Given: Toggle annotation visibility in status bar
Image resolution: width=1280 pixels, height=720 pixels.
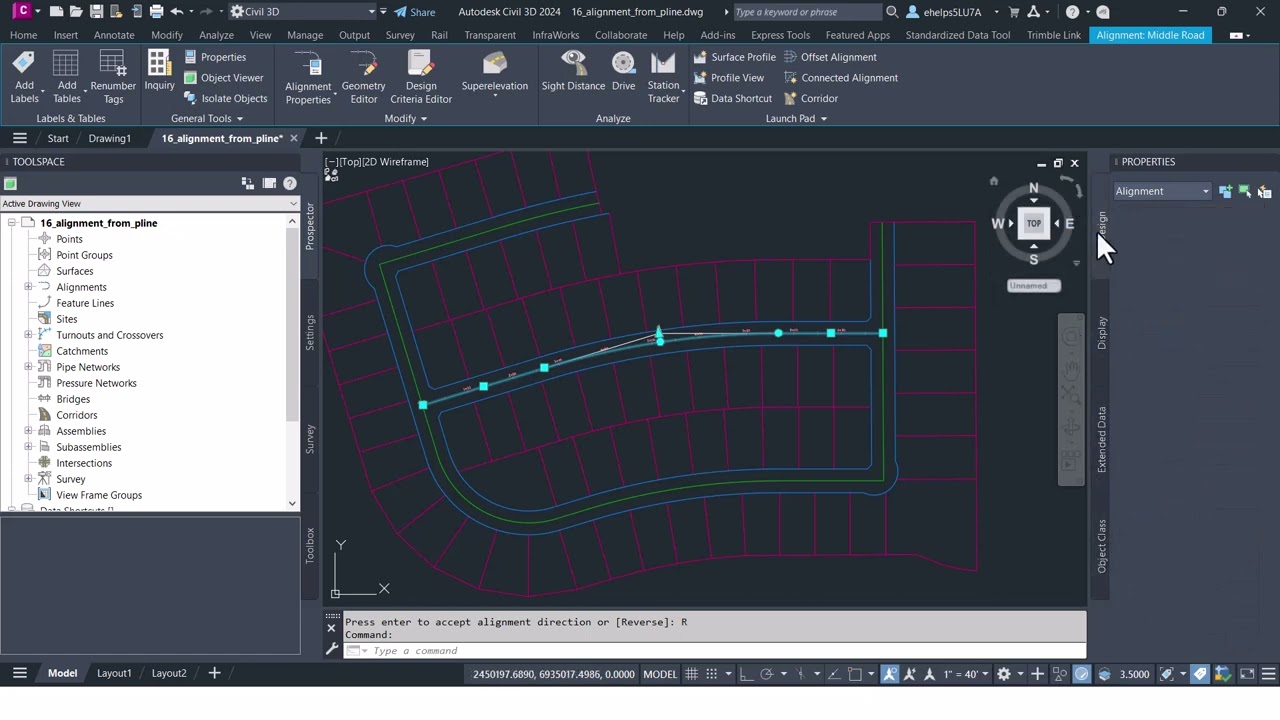Looking at the screenshot, I should (890, 674).
